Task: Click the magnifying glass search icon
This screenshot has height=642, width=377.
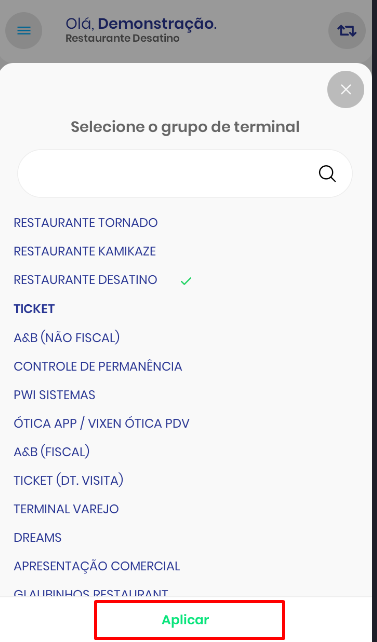Action: [x=327, y=174]
